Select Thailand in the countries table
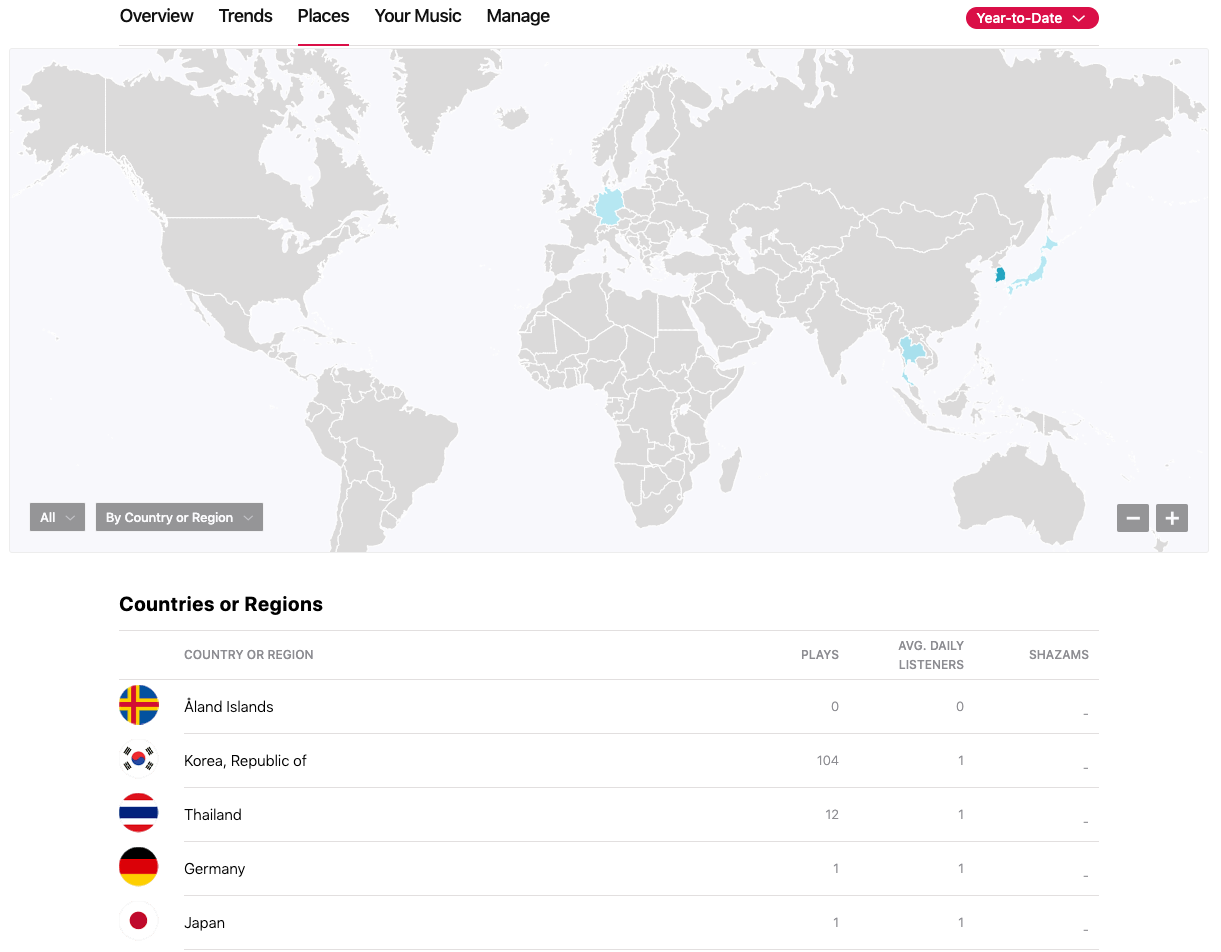This screenshot has height=952, width=1221. tap(213, 814)
